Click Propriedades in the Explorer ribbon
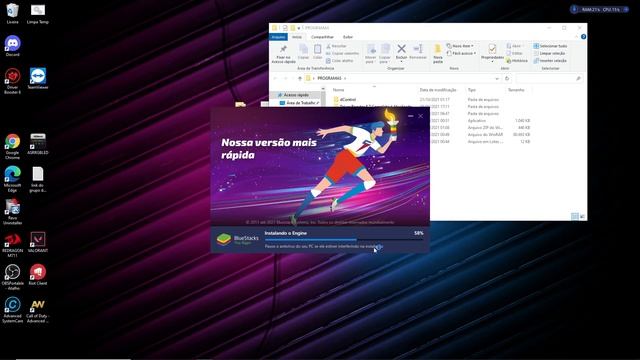This screenshot has height=360, width=640. [492, 53]
